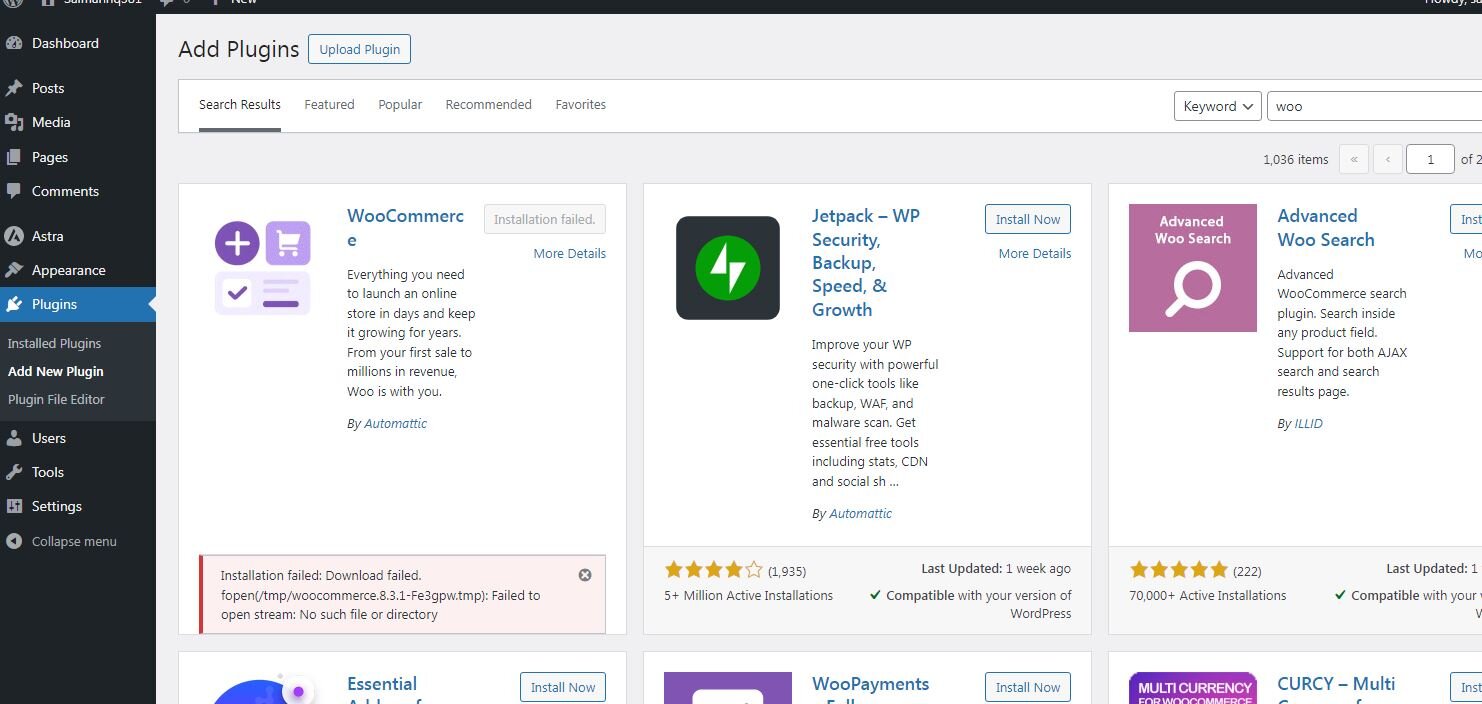Click the Advanced Woo Search thumbnail
The height and width of the screenshot is (704, 1482).
click(1193, 268)
